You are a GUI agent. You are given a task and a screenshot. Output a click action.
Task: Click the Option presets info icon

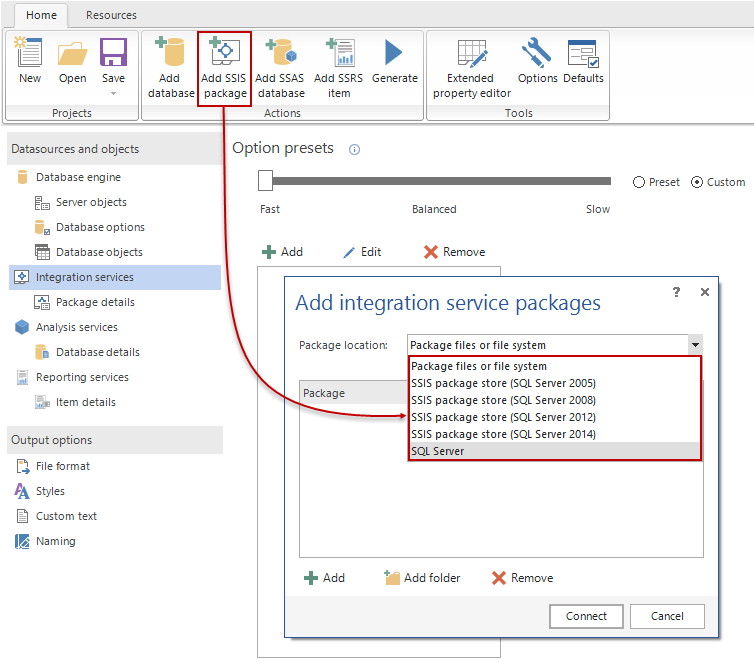point(354,150)
